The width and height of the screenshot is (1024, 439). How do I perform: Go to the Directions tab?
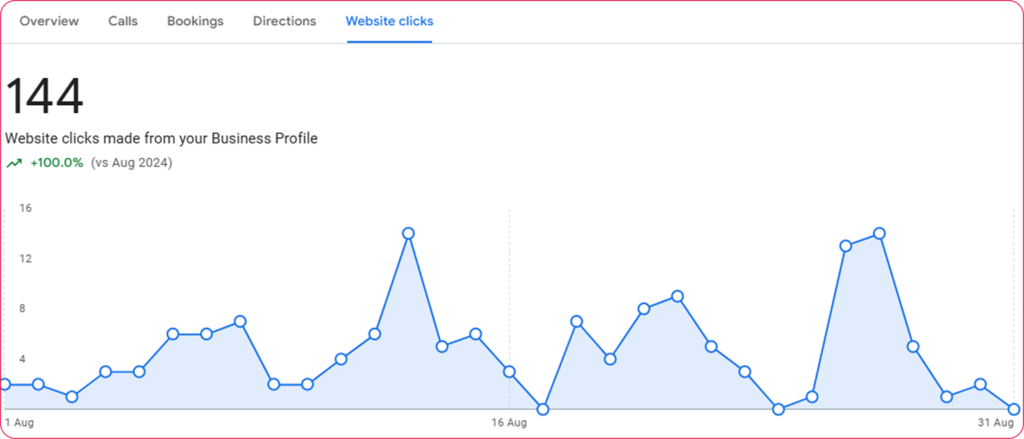coord(284,21)
